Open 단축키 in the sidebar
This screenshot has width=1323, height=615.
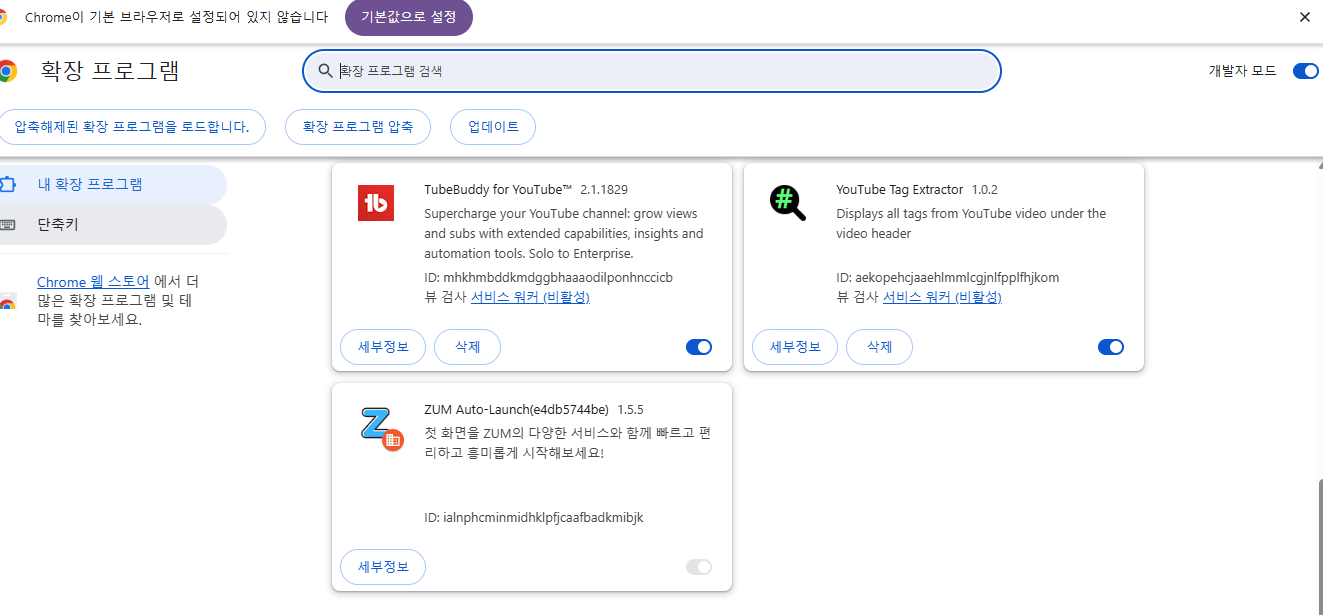[x=112, y=225]
